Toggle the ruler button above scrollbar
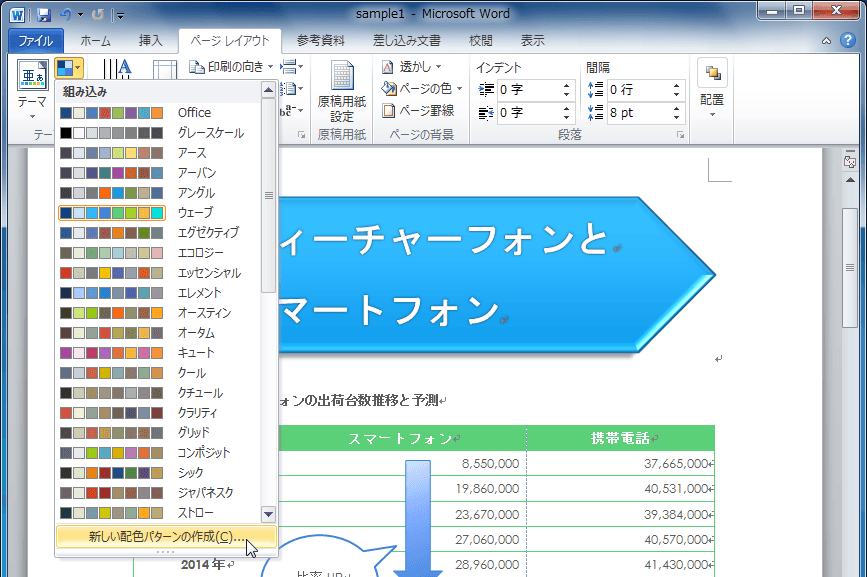The image size is (867, 577). [850, 161]
